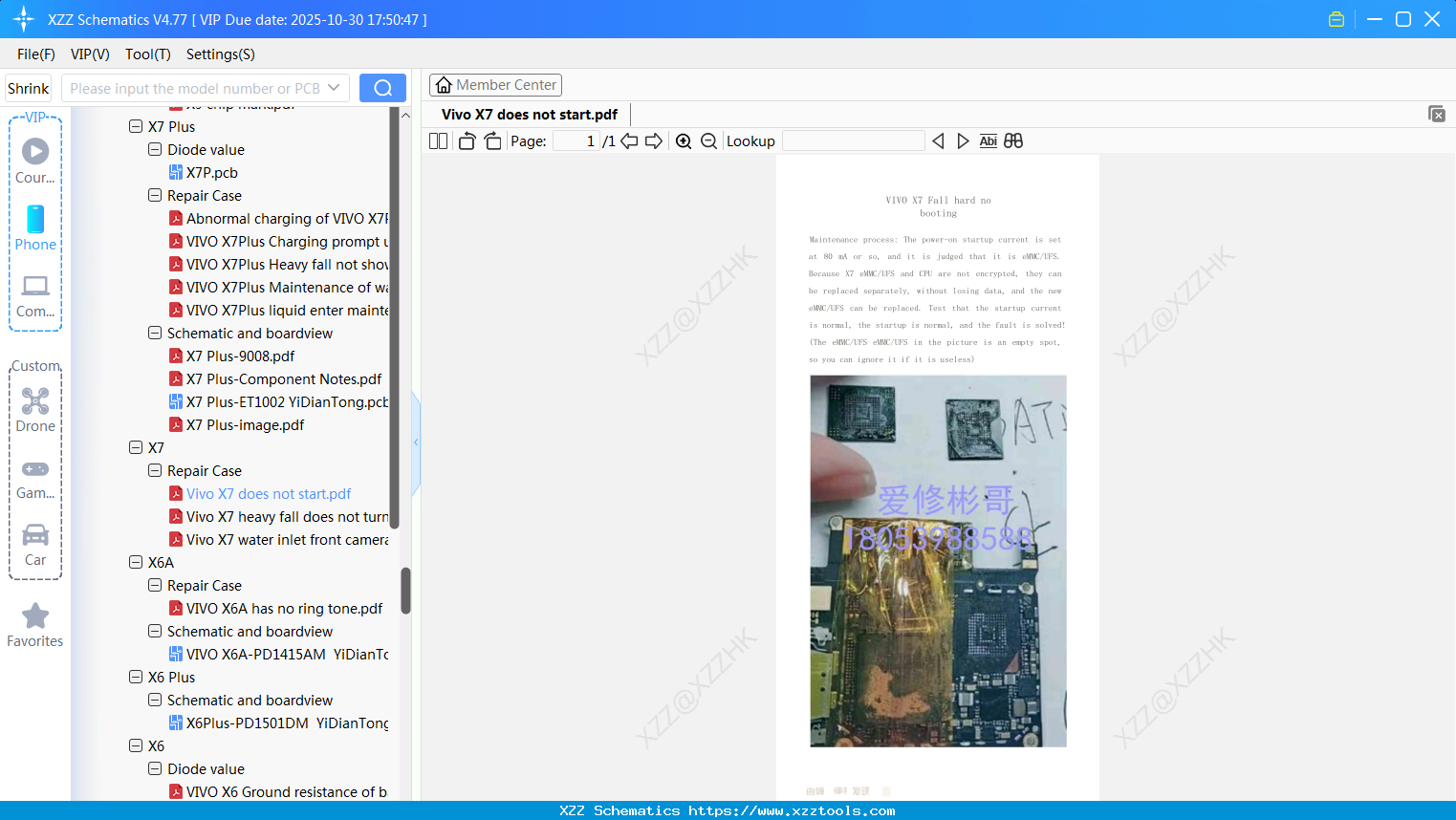Collapse Schematic and boardview under X7 Plus
The image size is (1456, 820).
tap(155, 333)
